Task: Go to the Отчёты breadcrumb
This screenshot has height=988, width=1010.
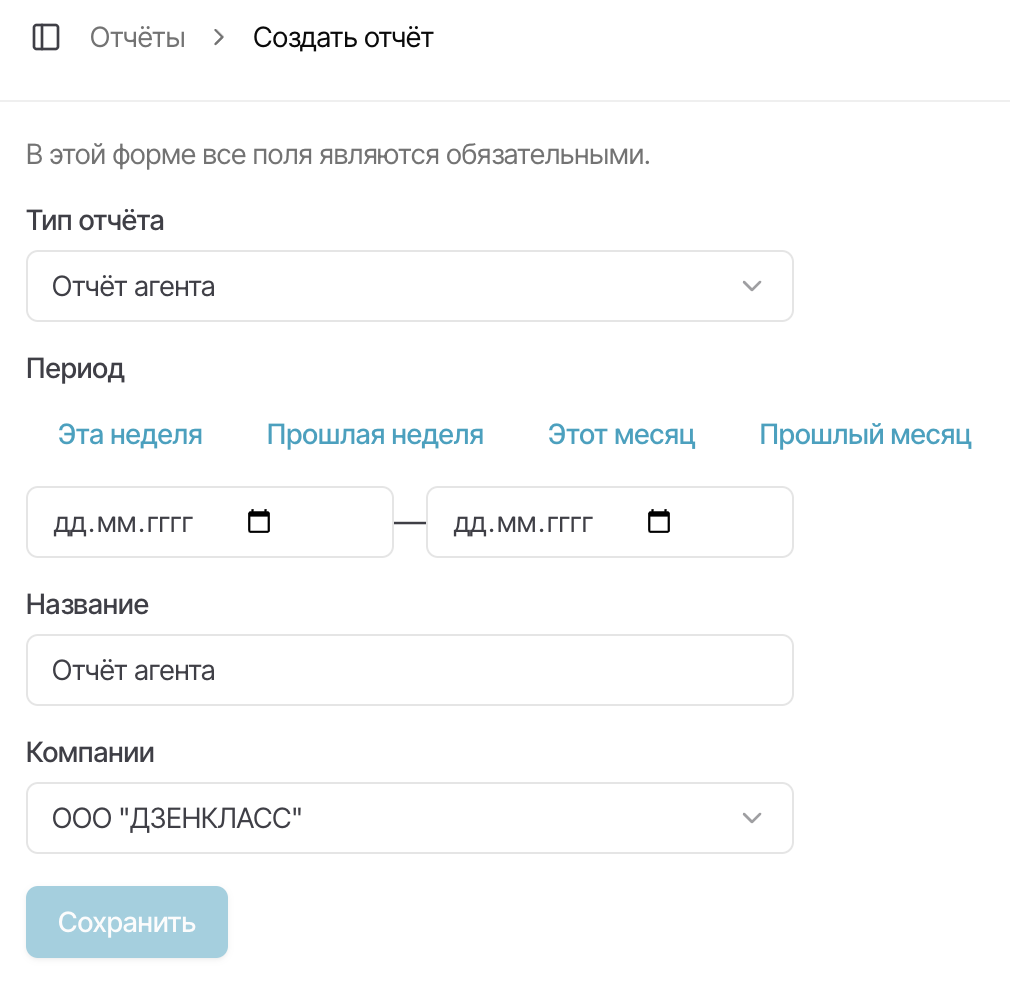Action: click(x=137, y=39)
